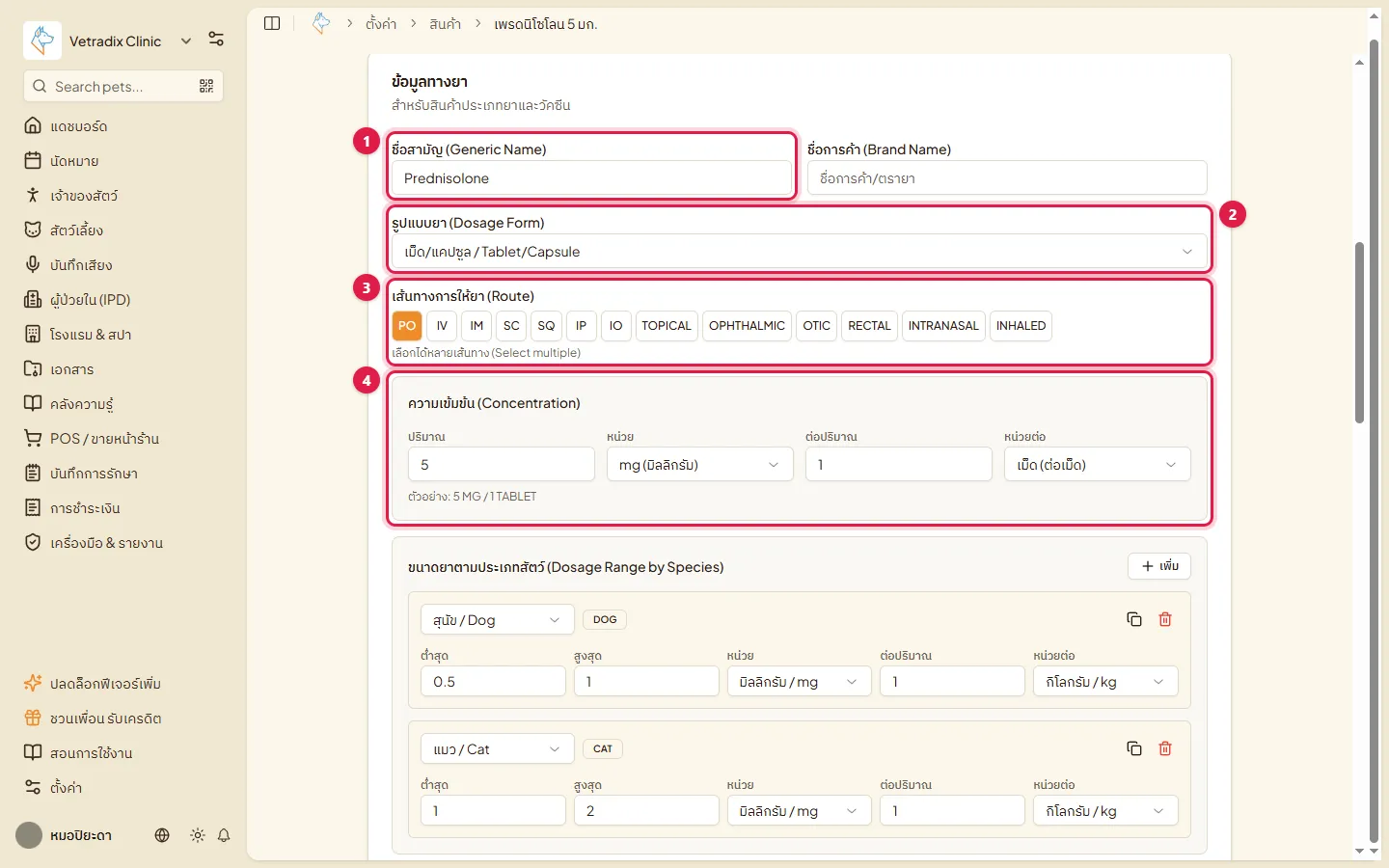The height and width of the screenshot is (868, 1389).
Task: Select the SC route
Action: click(511, 326)
